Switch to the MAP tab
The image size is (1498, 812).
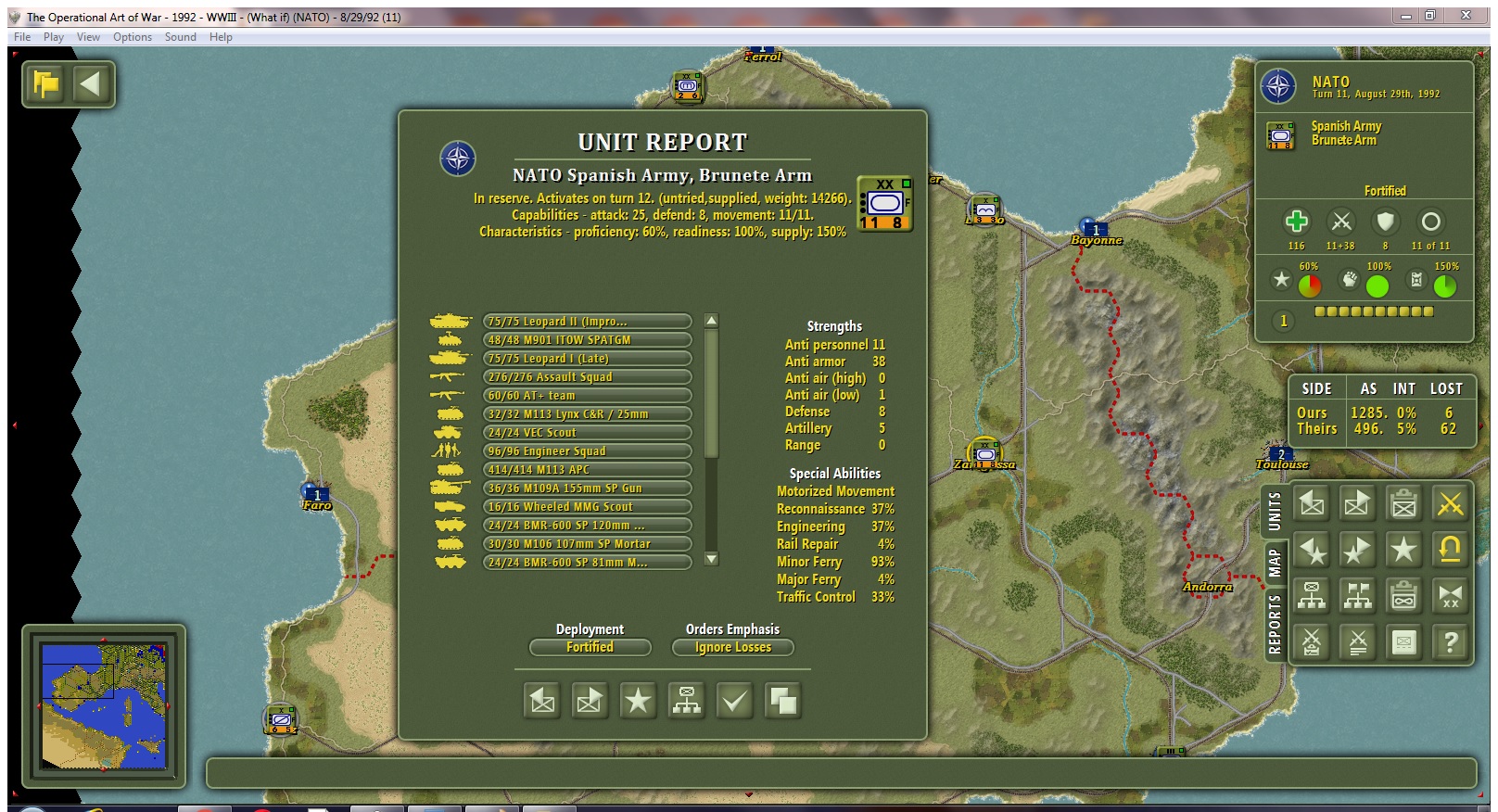(1275, 562)
